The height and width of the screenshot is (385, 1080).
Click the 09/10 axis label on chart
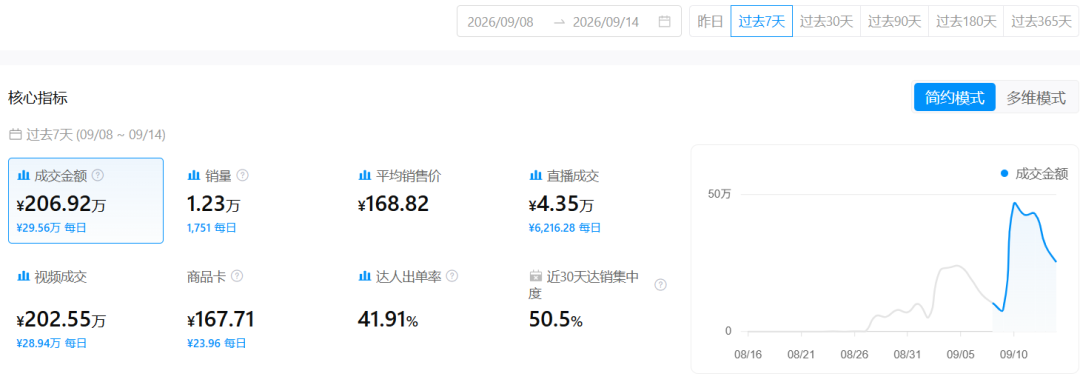click(1015, 355)
